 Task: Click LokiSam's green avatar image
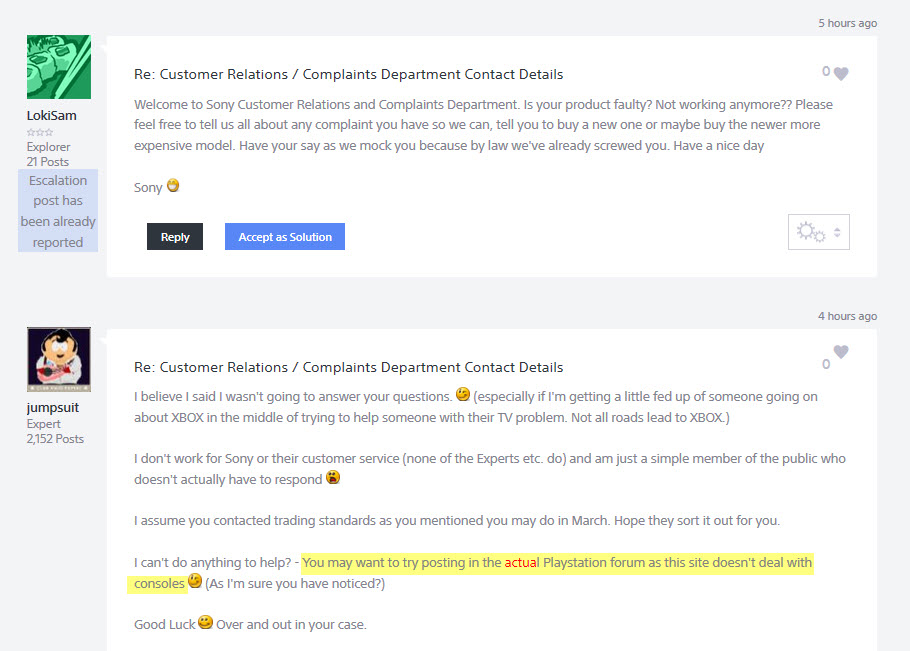[58, 67]
